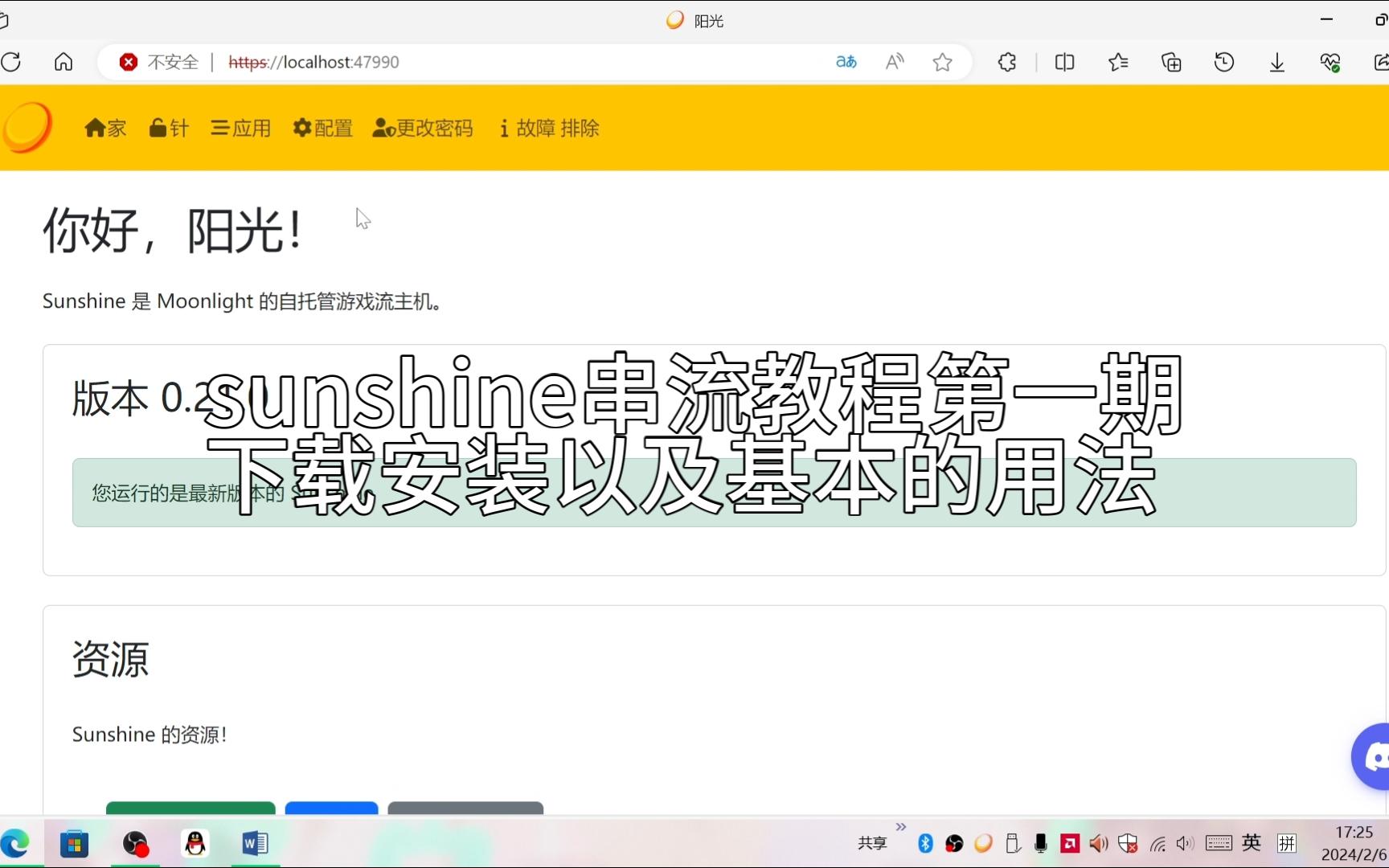Viewport: 1389px width, 868px height.
Task: Open the page translate options
Action: tap(846, 62)
